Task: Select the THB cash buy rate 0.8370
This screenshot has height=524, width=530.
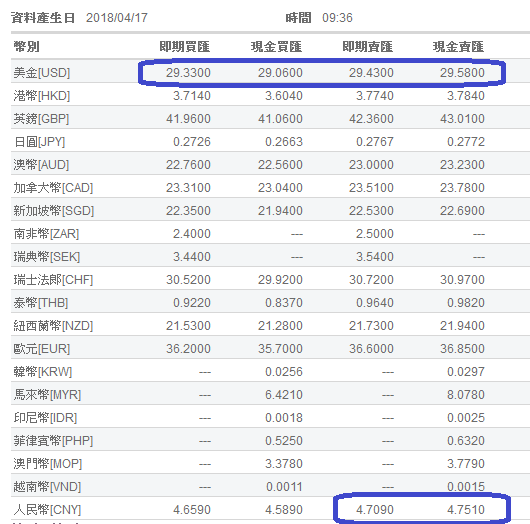Action: coord(284,303)
